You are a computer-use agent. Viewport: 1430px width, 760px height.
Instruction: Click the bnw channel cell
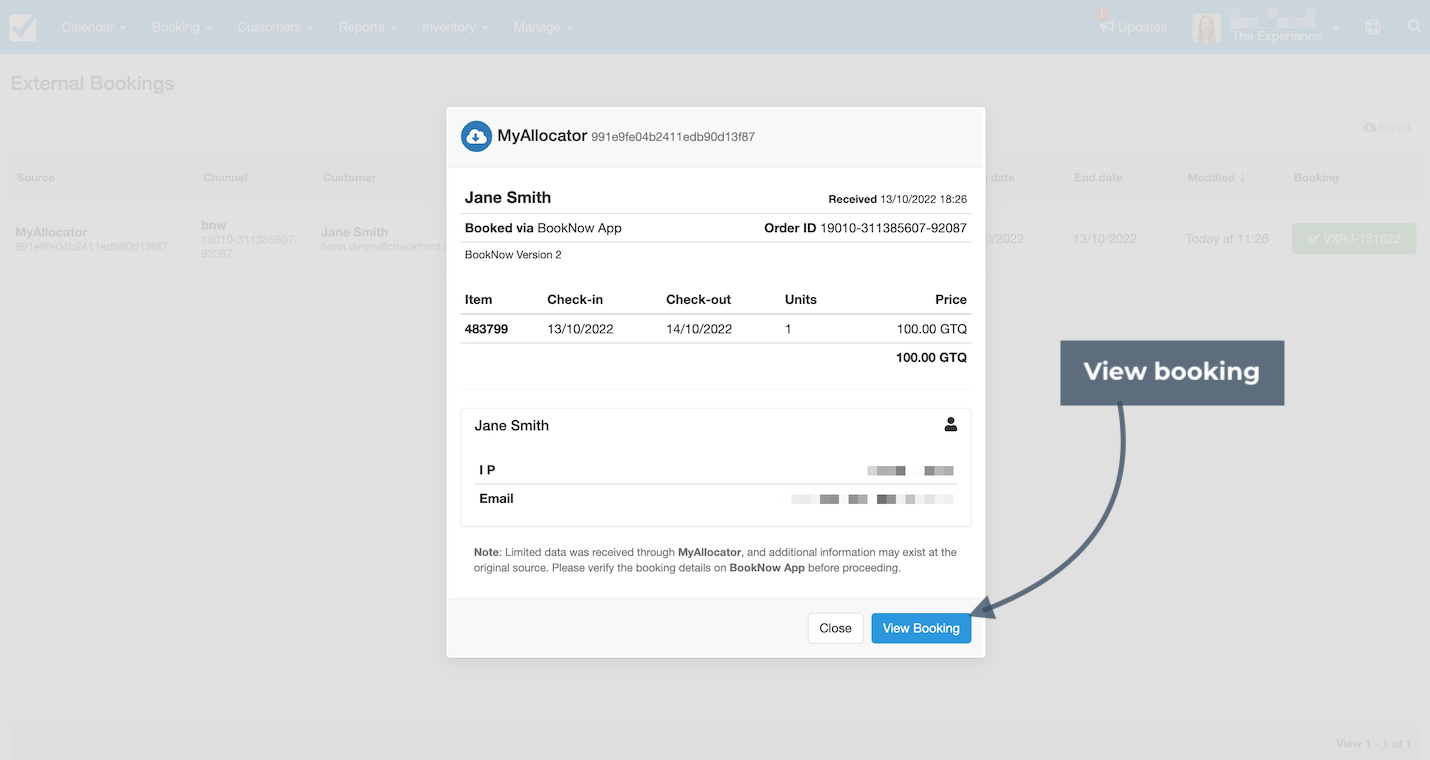214,226
